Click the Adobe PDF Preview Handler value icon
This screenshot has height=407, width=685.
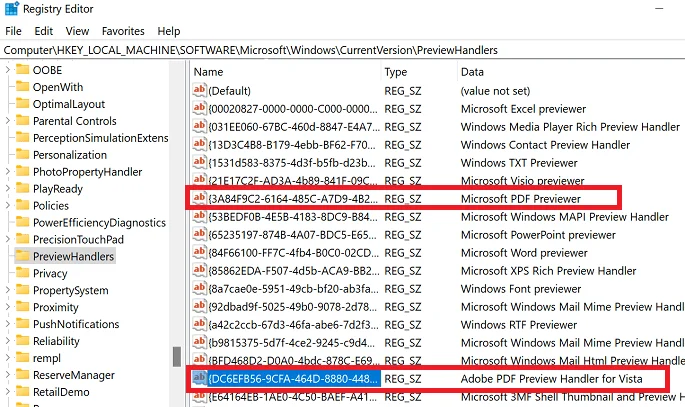click(x=199, y=378)
